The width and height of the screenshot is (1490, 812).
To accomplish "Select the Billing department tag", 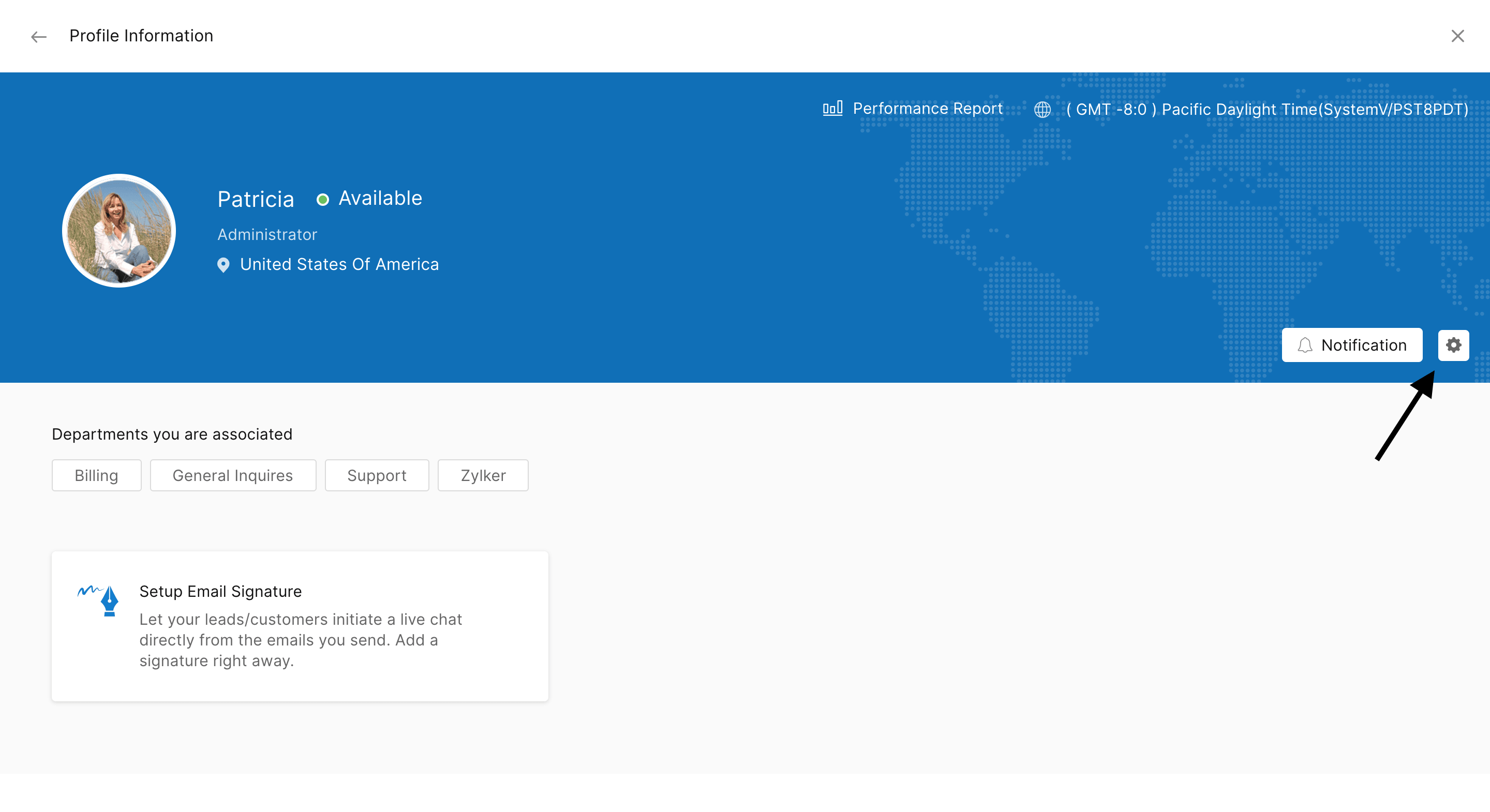I will [97, 475].
